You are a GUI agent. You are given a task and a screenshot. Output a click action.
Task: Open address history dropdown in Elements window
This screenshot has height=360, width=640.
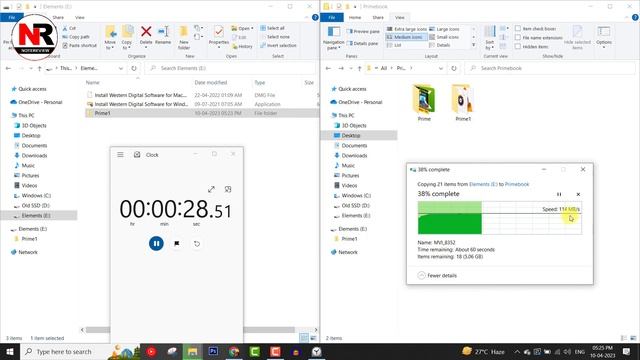pyautogui.click(x=121, y=68)
